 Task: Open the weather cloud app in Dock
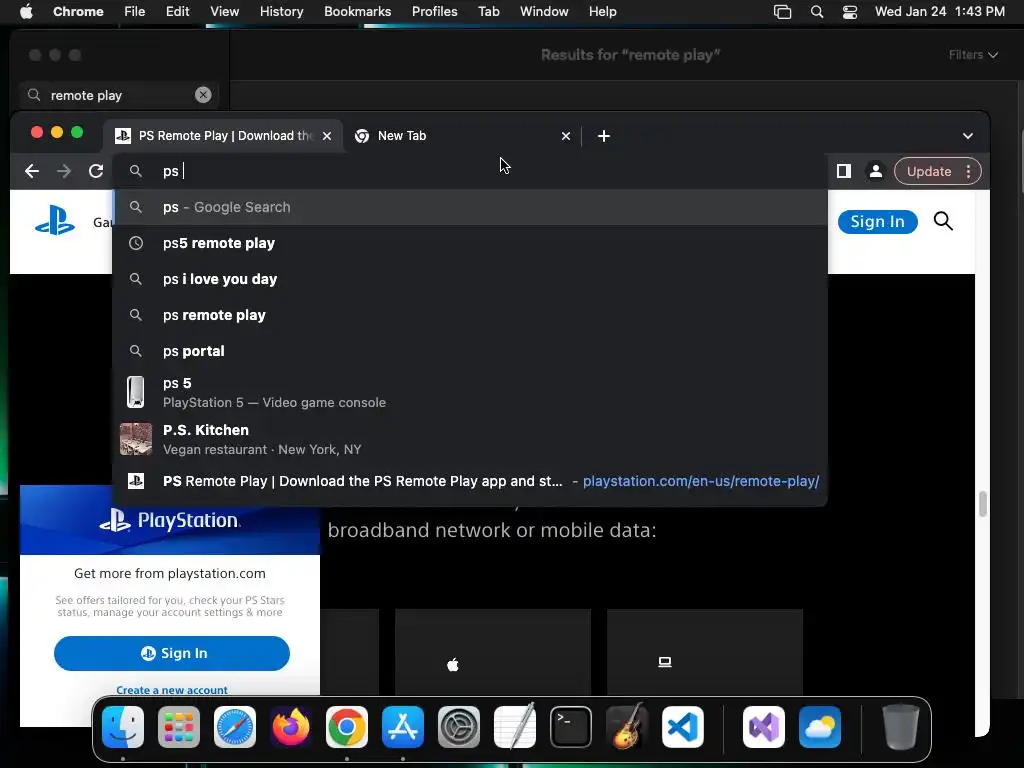(820, 727)
